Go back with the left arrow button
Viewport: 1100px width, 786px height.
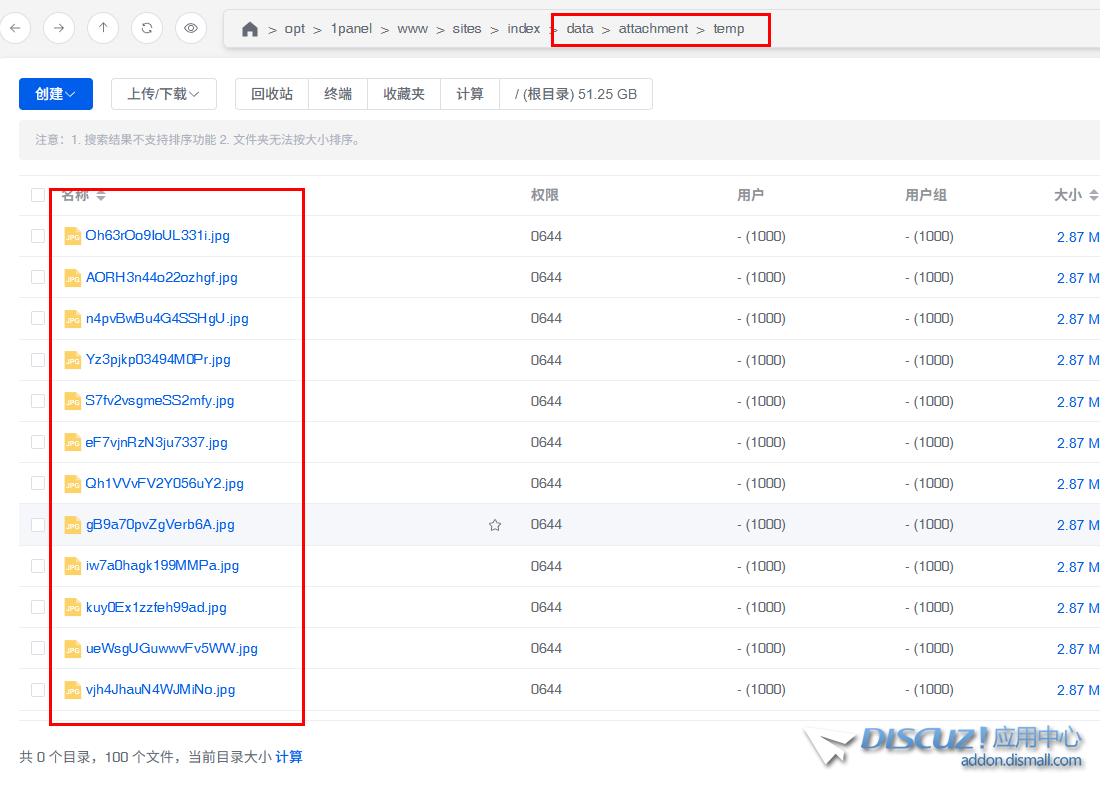click(x=15, y=29)
